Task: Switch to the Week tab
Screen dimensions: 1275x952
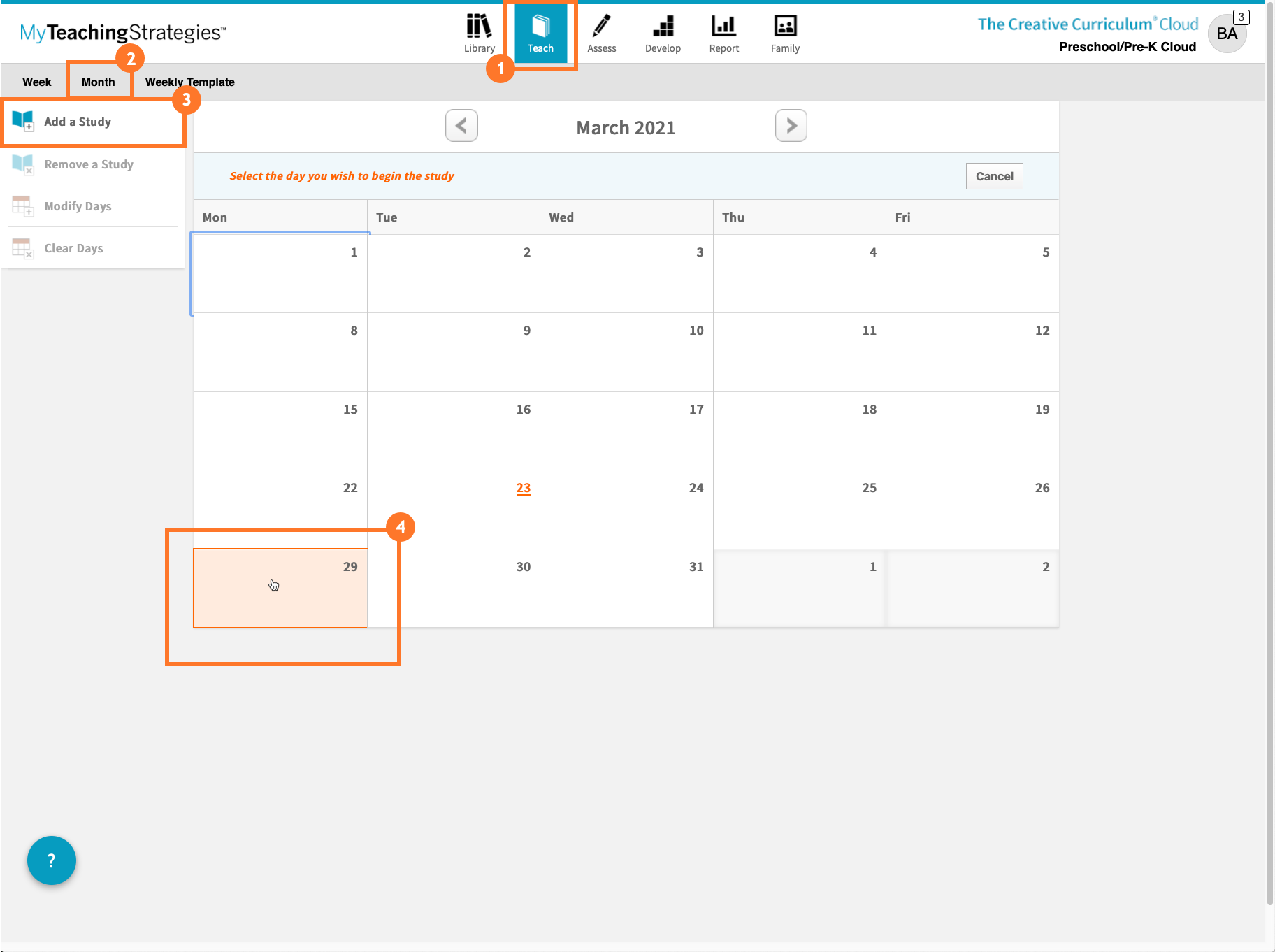Action: pos(36,82)
